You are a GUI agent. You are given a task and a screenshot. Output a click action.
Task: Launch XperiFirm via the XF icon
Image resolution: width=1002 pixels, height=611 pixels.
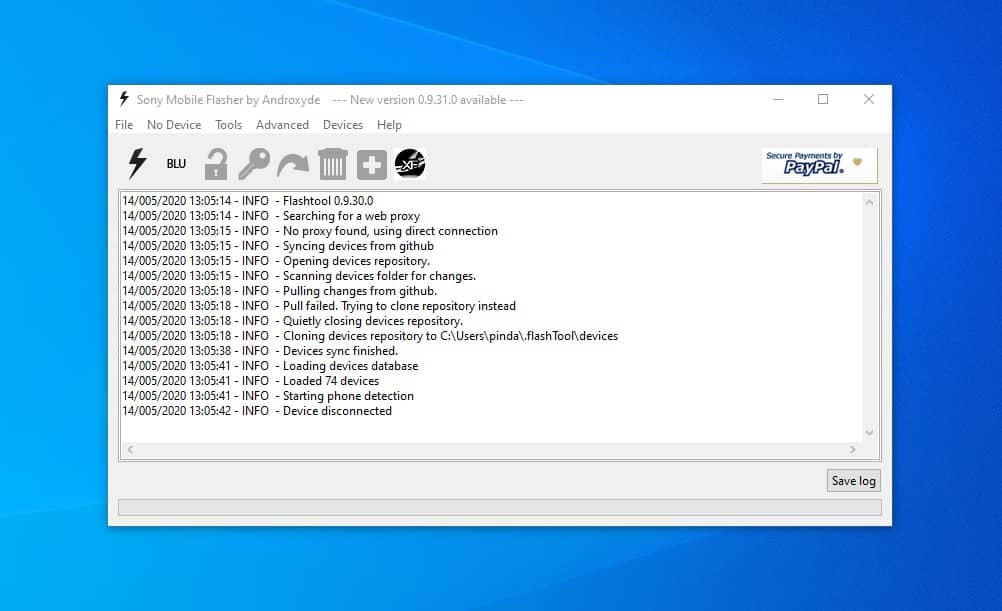click(x=409, y=163)
